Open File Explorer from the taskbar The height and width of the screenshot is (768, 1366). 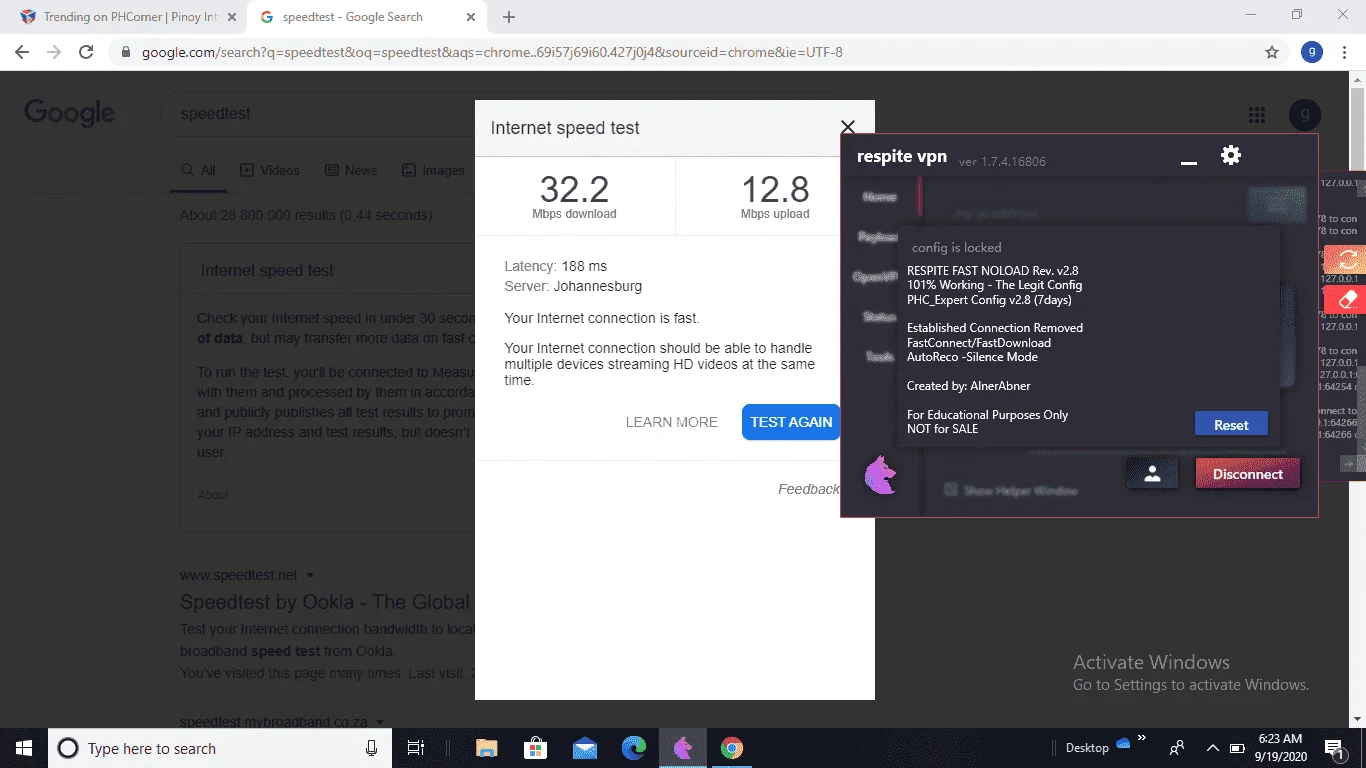click(487, 748)
